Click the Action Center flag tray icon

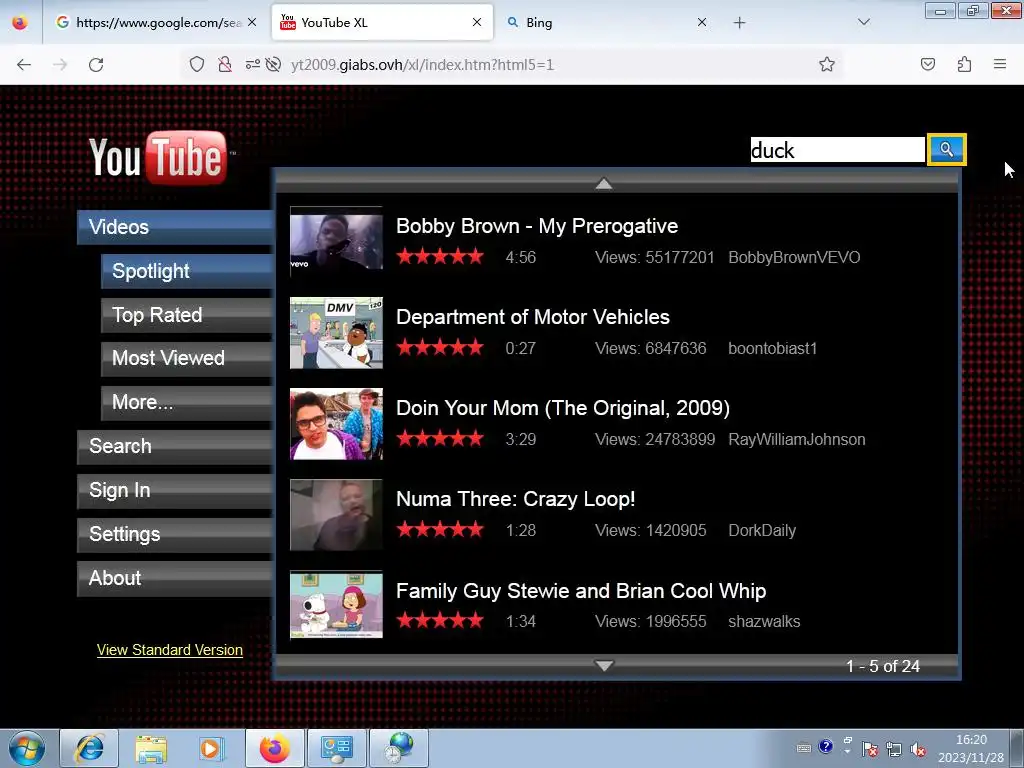click(869, 749)
